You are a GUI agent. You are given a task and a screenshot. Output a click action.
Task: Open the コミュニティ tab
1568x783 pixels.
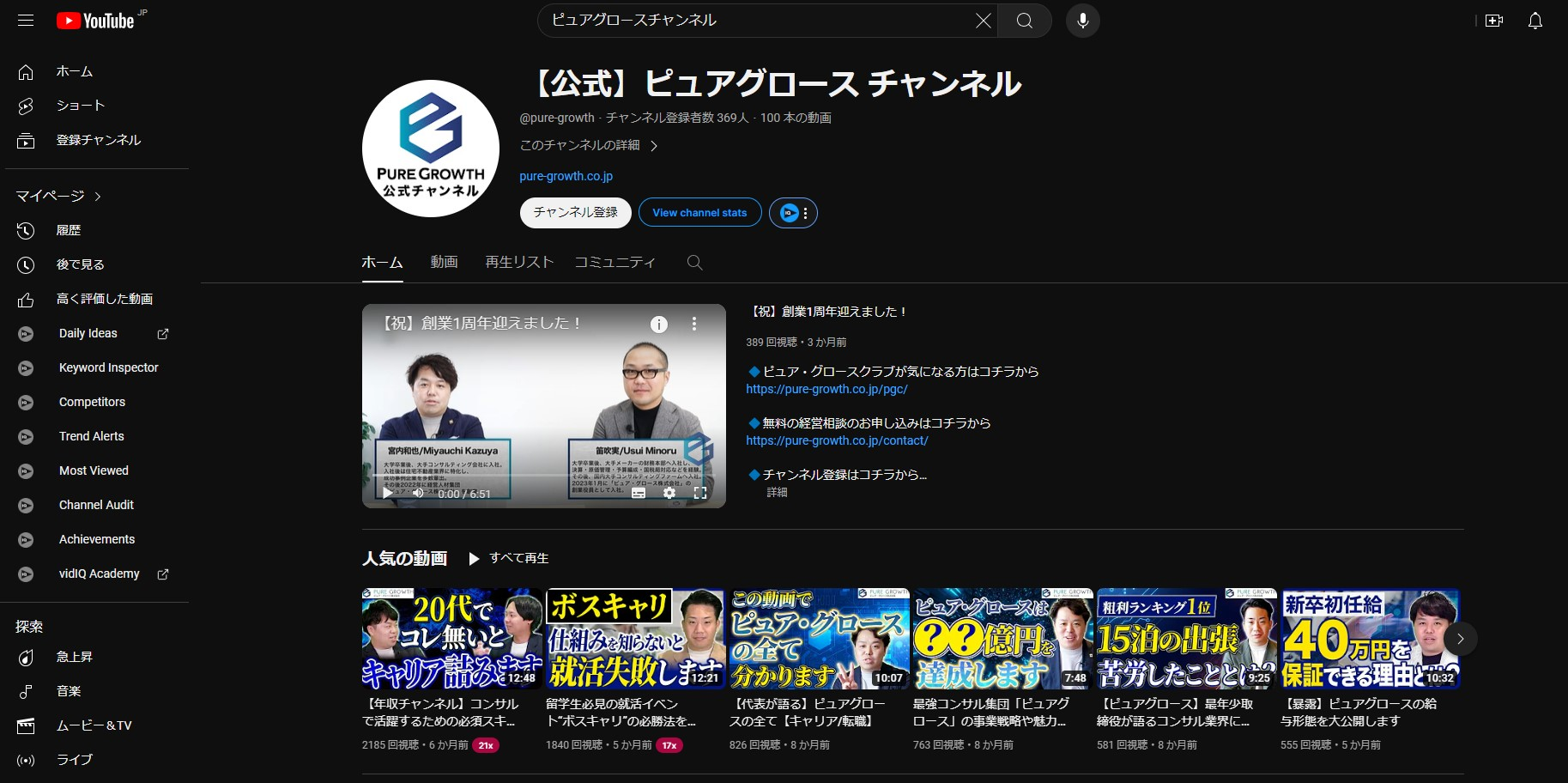(615, 262)
